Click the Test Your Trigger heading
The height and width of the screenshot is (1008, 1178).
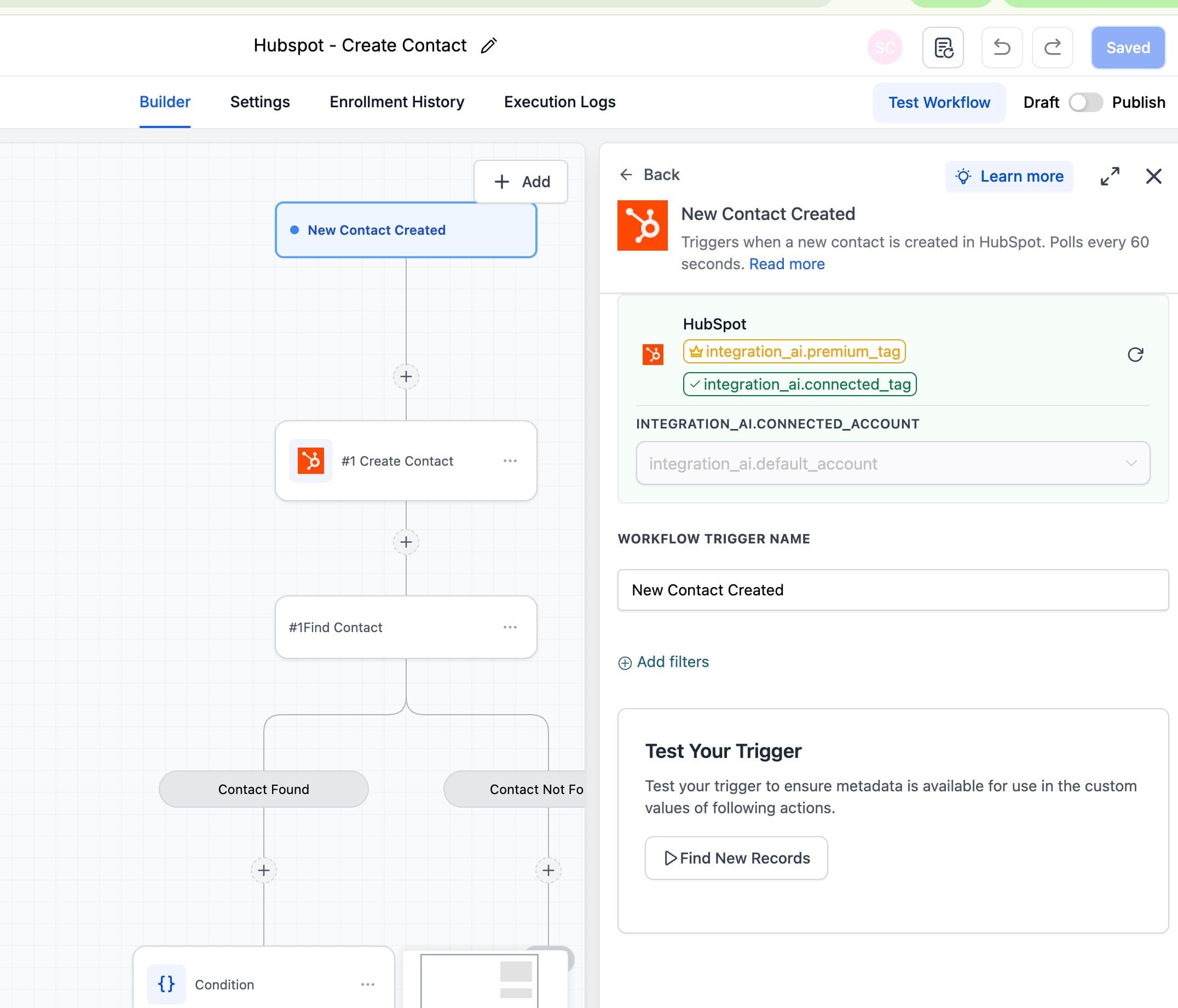tap(723, 751)
